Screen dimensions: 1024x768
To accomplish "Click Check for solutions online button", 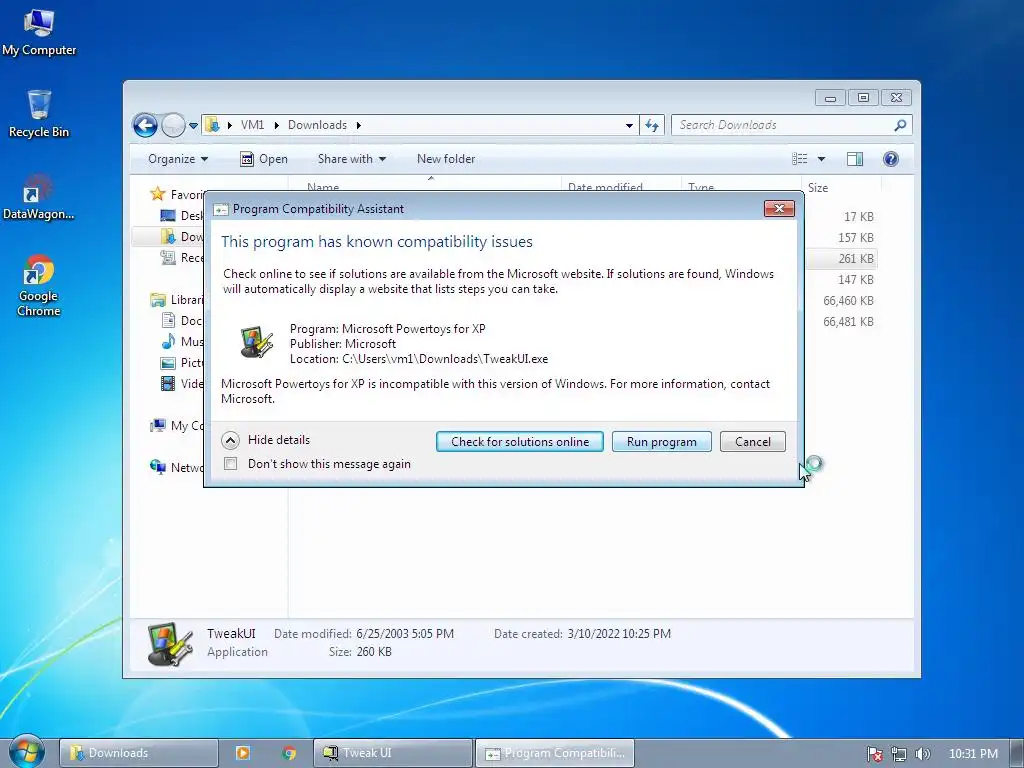I will click(x=520, y=441).
